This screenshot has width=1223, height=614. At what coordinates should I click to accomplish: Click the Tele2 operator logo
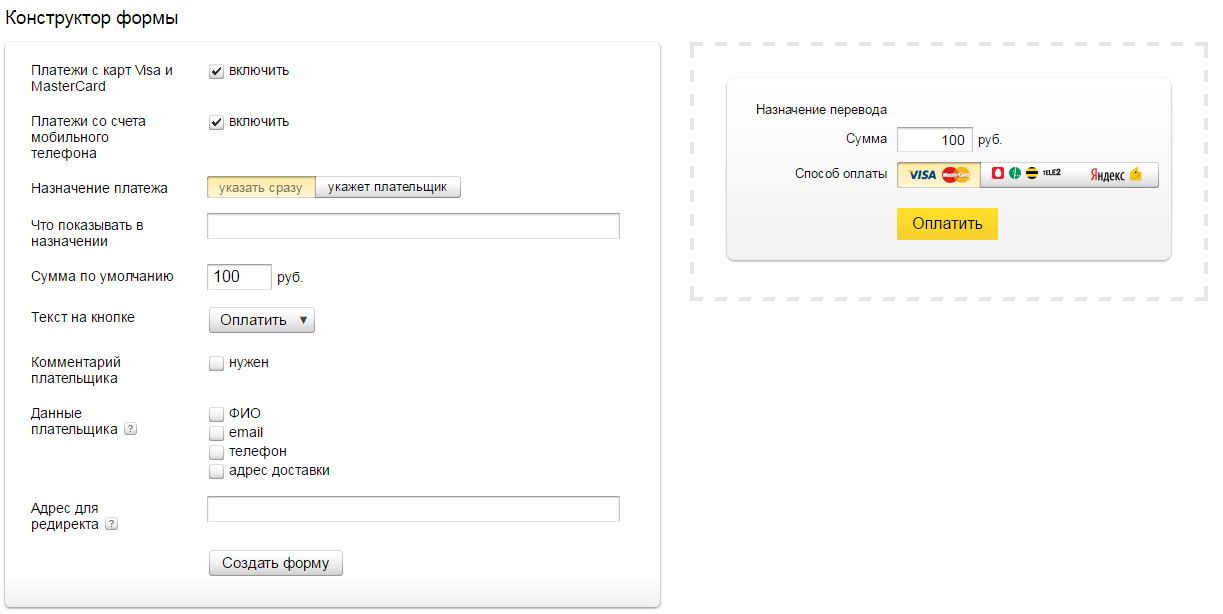click(1051, 173)
